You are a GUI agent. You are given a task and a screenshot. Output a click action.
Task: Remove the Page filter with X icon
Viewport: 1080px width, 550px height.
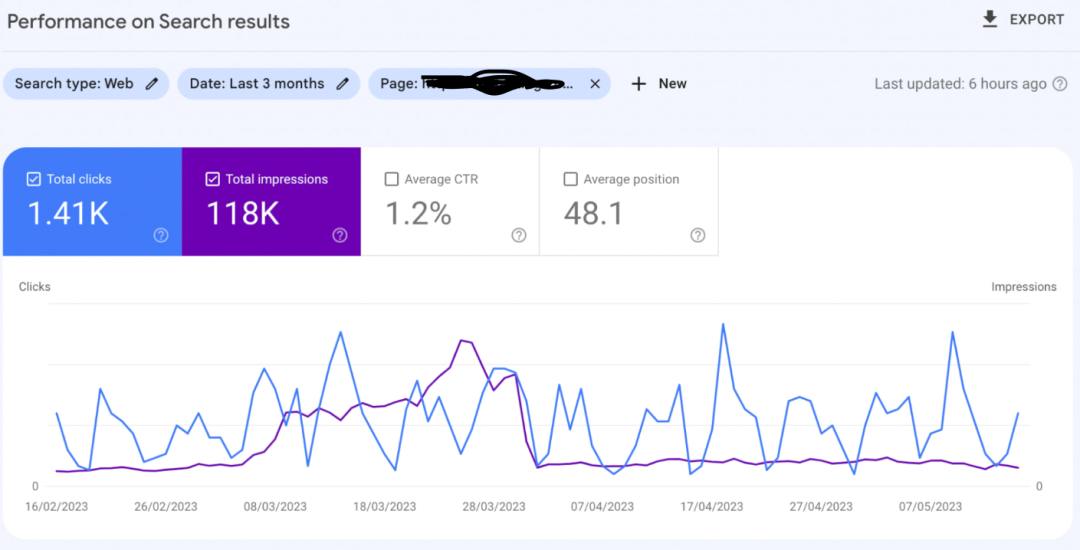click(x=595, y=84)
